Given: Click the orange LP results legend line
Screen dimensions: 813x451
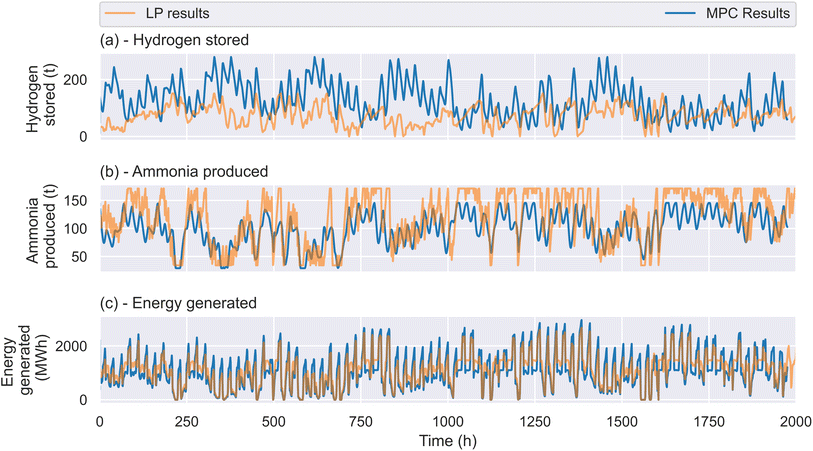Looking at the screenshot, I should 120,13.
